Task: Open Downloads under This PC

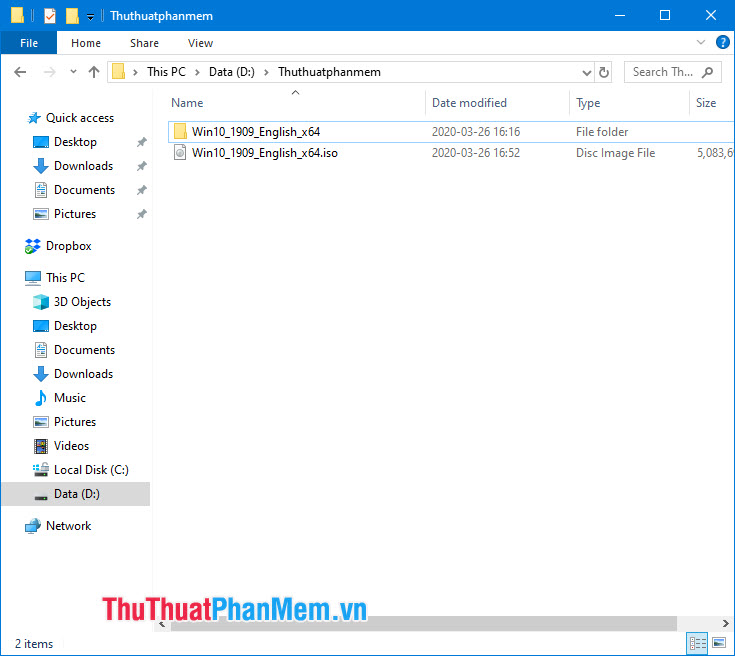Action: click(x=83, y=374)
